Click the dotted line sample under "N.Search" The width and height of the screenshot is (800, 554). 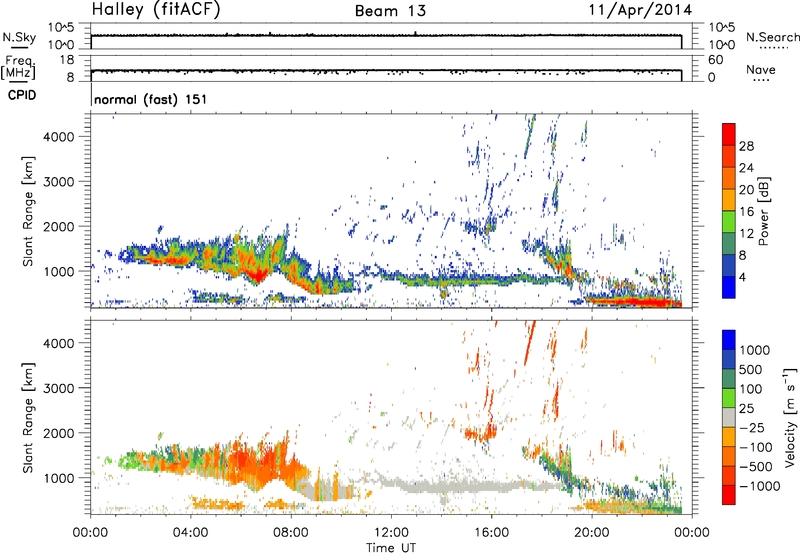[773, 48]
